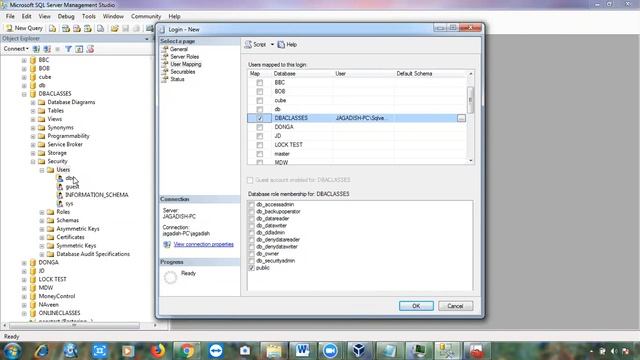Check the BBC database map checkbox
The height and width of the screenshot is (360, 640).
pyautogui.click(x=260, y=83)
